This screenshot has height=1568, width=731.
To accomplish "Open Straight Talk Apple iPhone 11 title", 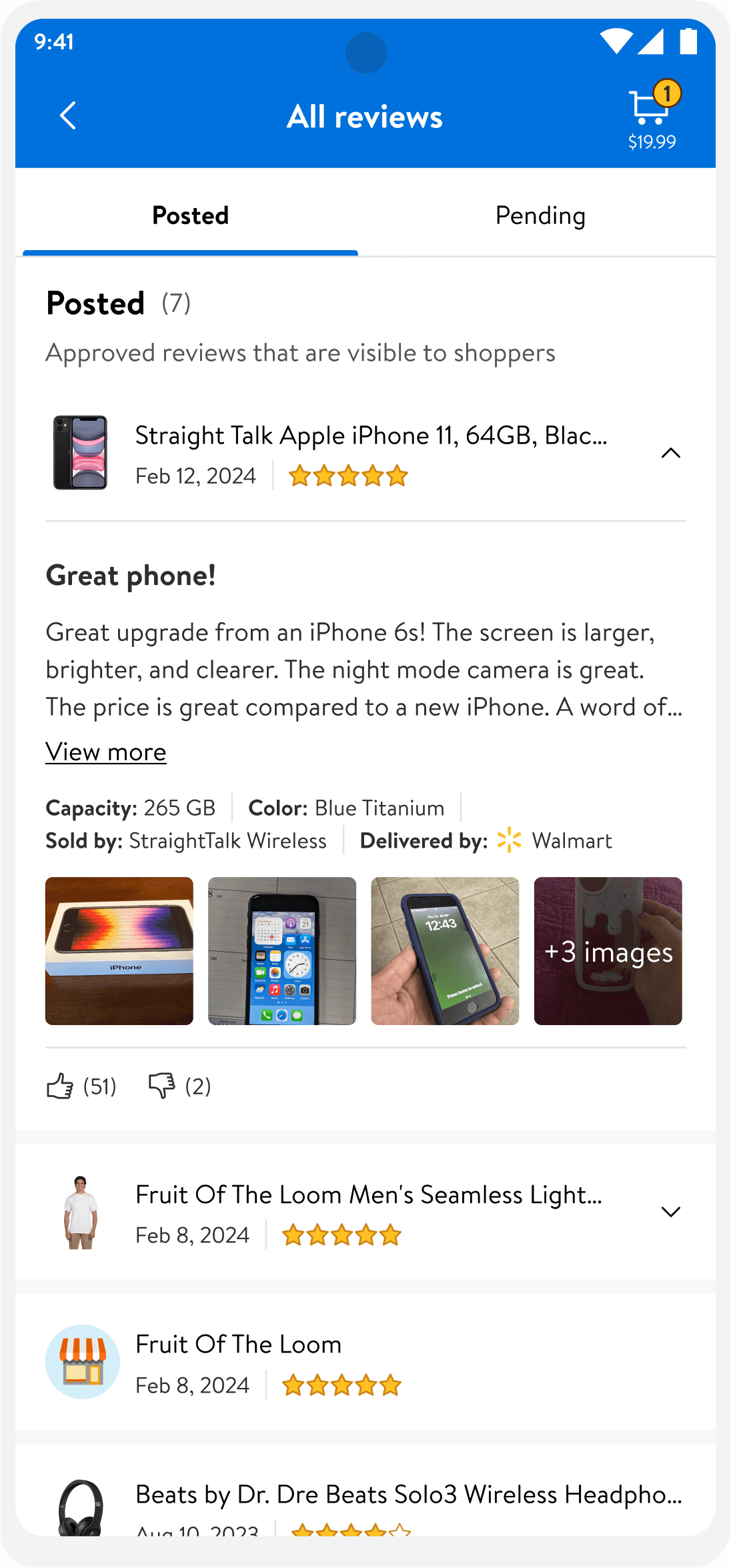I will point(371,436).
